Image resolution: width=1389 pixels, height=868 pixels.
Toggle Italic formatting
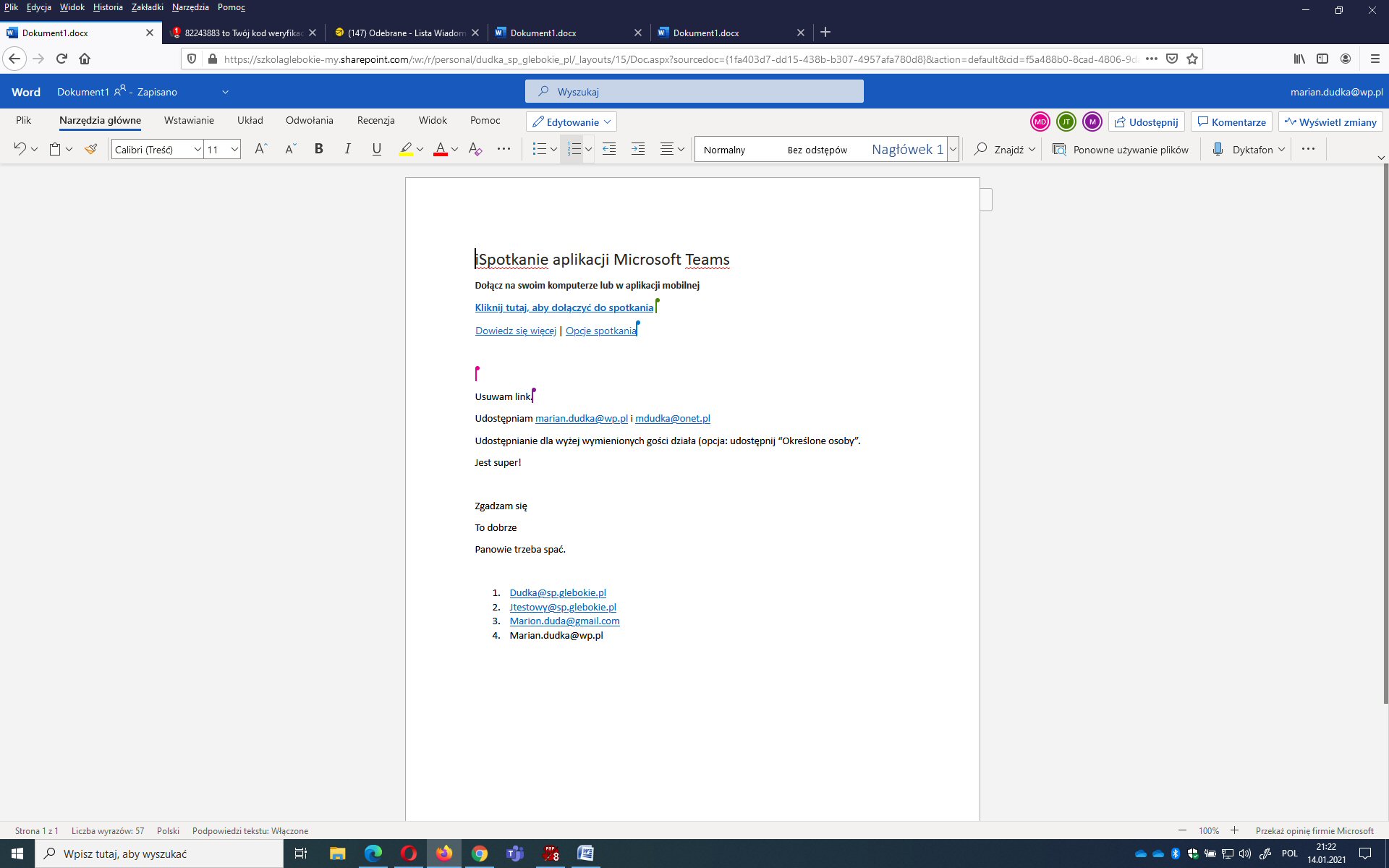click(347, 149)
